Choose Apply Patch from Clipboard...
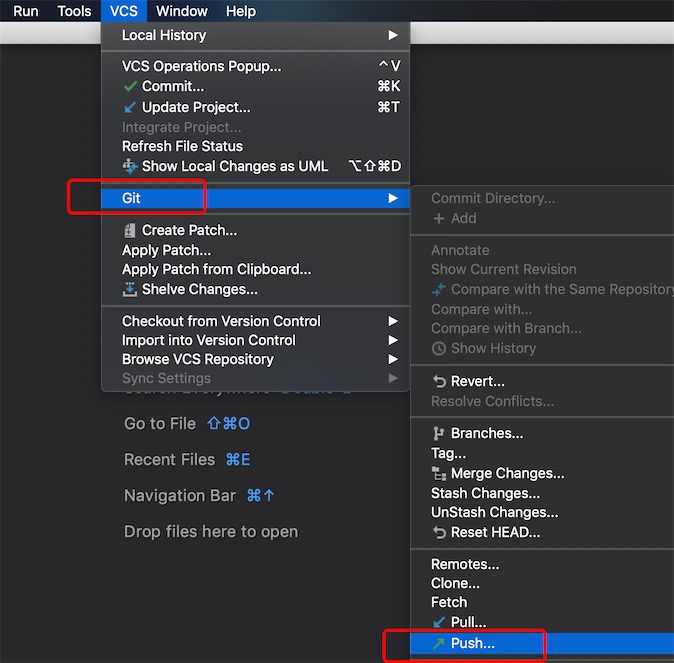 click(x=255, y=269)
